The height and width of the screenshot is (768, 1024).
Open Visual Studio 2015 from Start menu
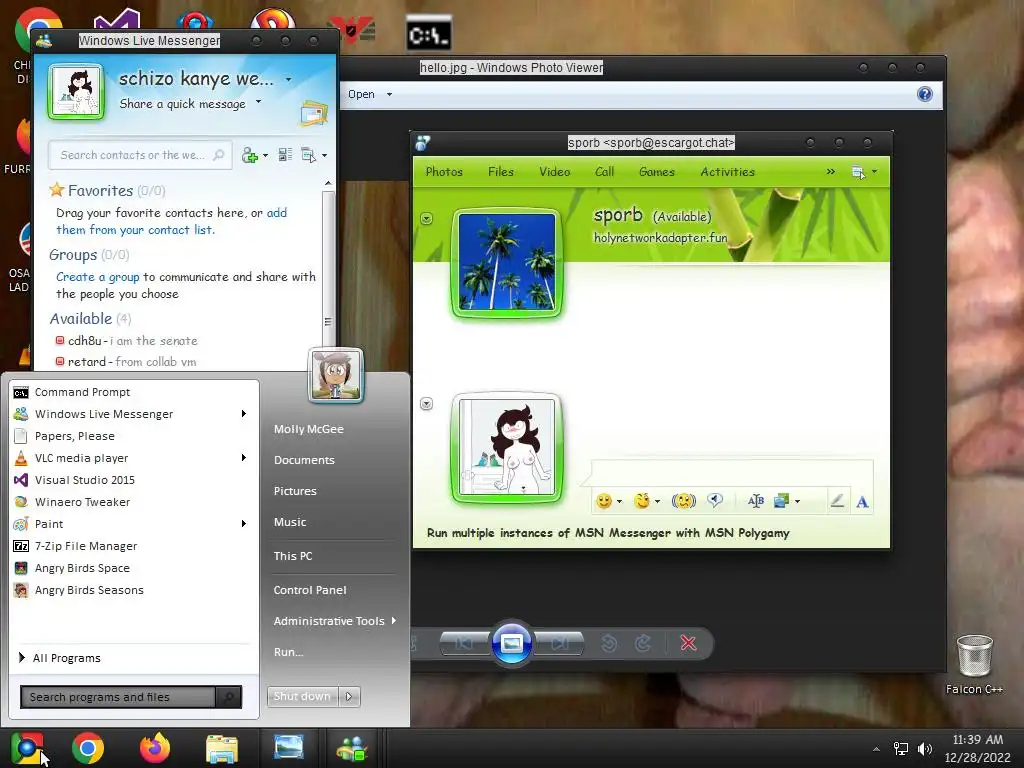click(134, 480)
